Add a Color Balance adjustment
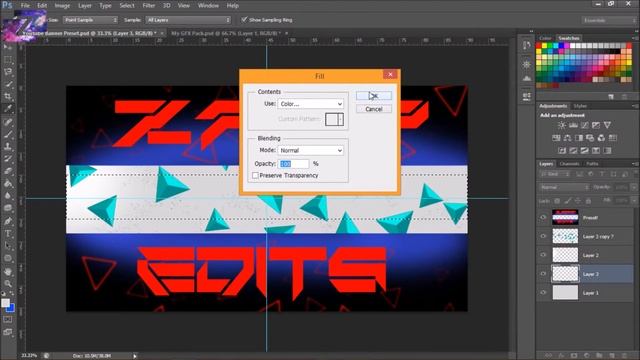This screenshot has width=640, height=360. coord(567,138)
